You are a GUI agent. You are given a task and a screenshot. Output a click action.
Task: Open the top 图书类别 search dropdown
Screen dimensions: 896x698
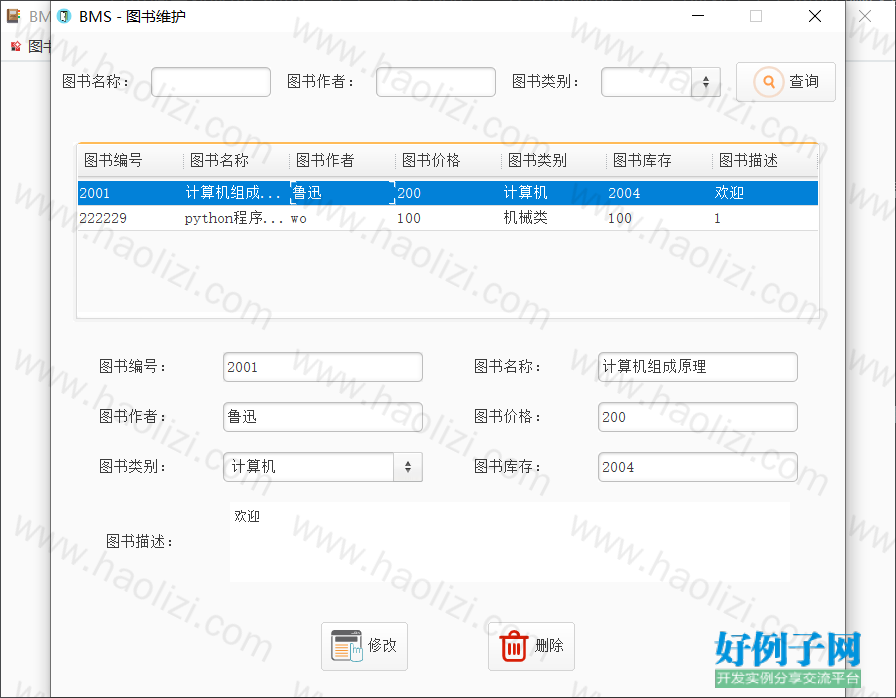tap(661, 82)
